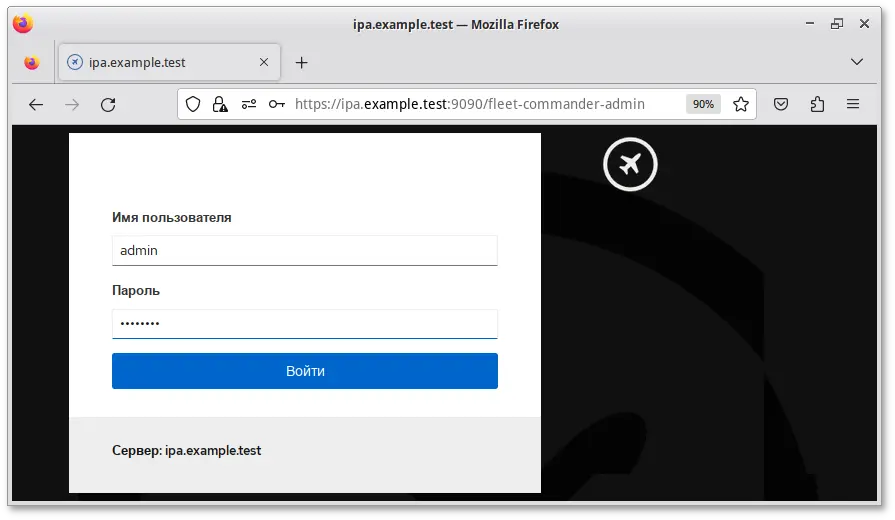895x520 pixels.
Task: Focus the Имя пользователя username field
Action: click(304, 251)
